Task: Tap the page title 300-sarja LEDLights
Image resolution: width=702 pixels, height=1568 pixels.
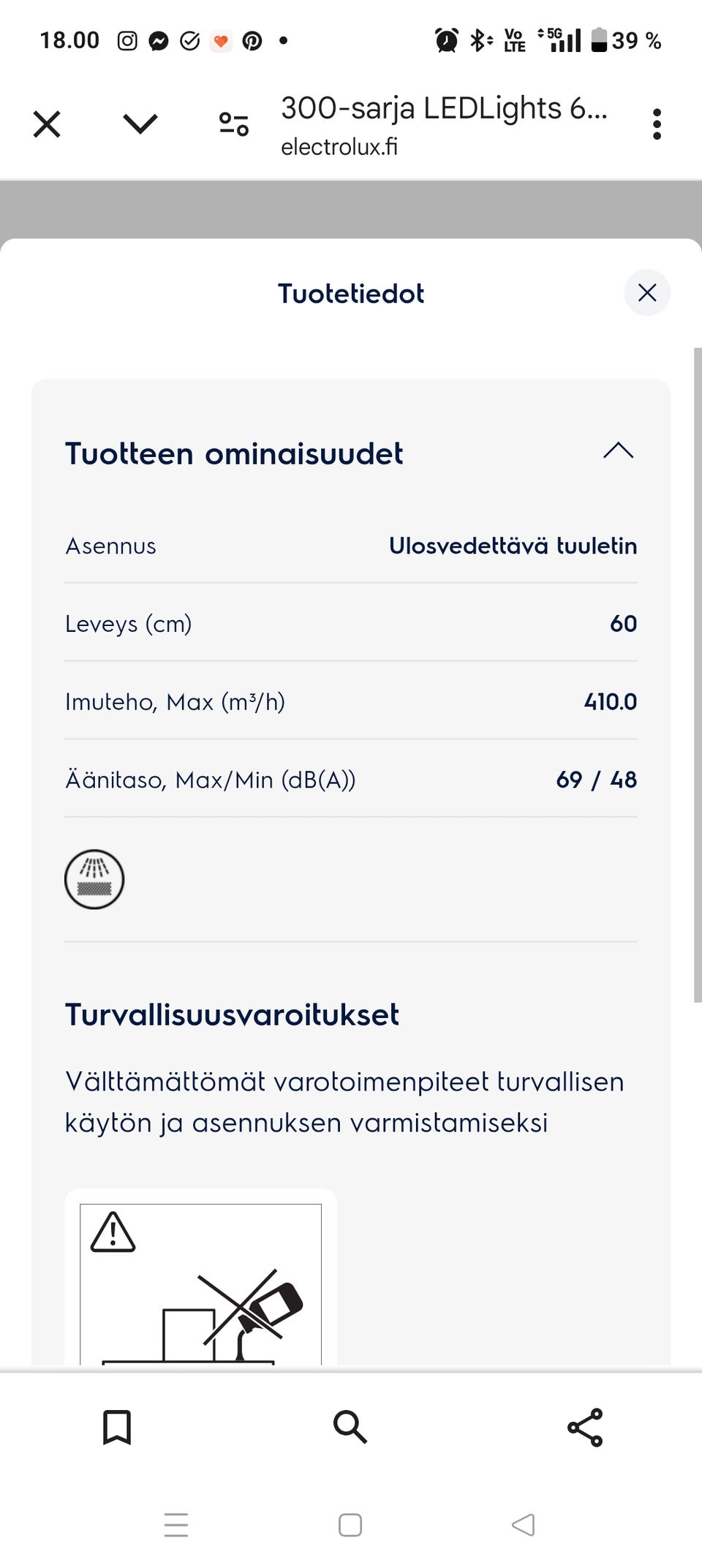Action: coord(444,108)
